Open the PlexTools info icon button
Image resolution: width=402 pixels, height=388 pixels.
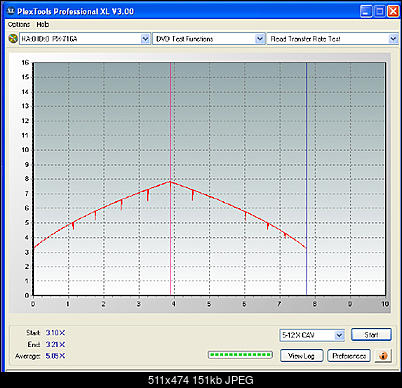(383, 356)
